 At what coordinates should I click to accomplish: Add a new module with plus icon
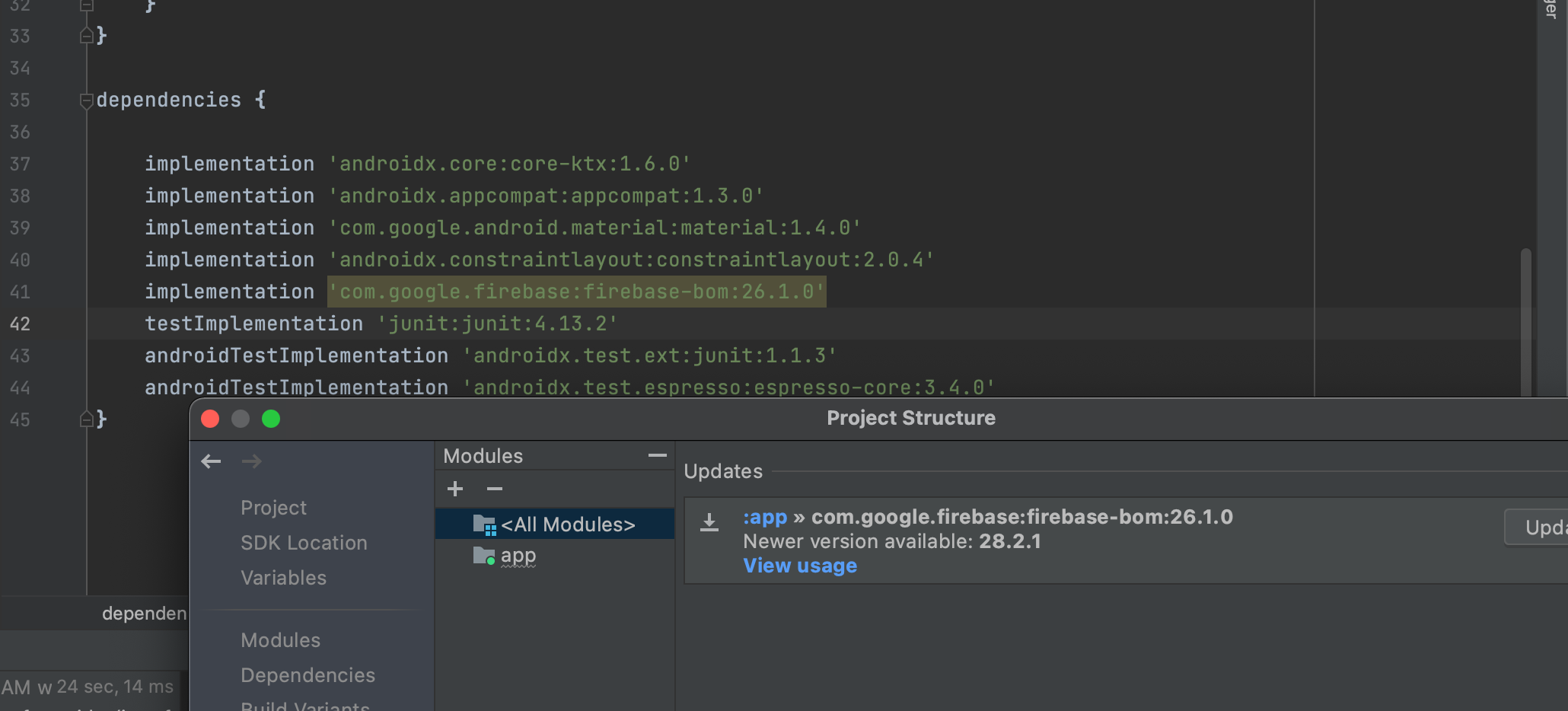455,489
